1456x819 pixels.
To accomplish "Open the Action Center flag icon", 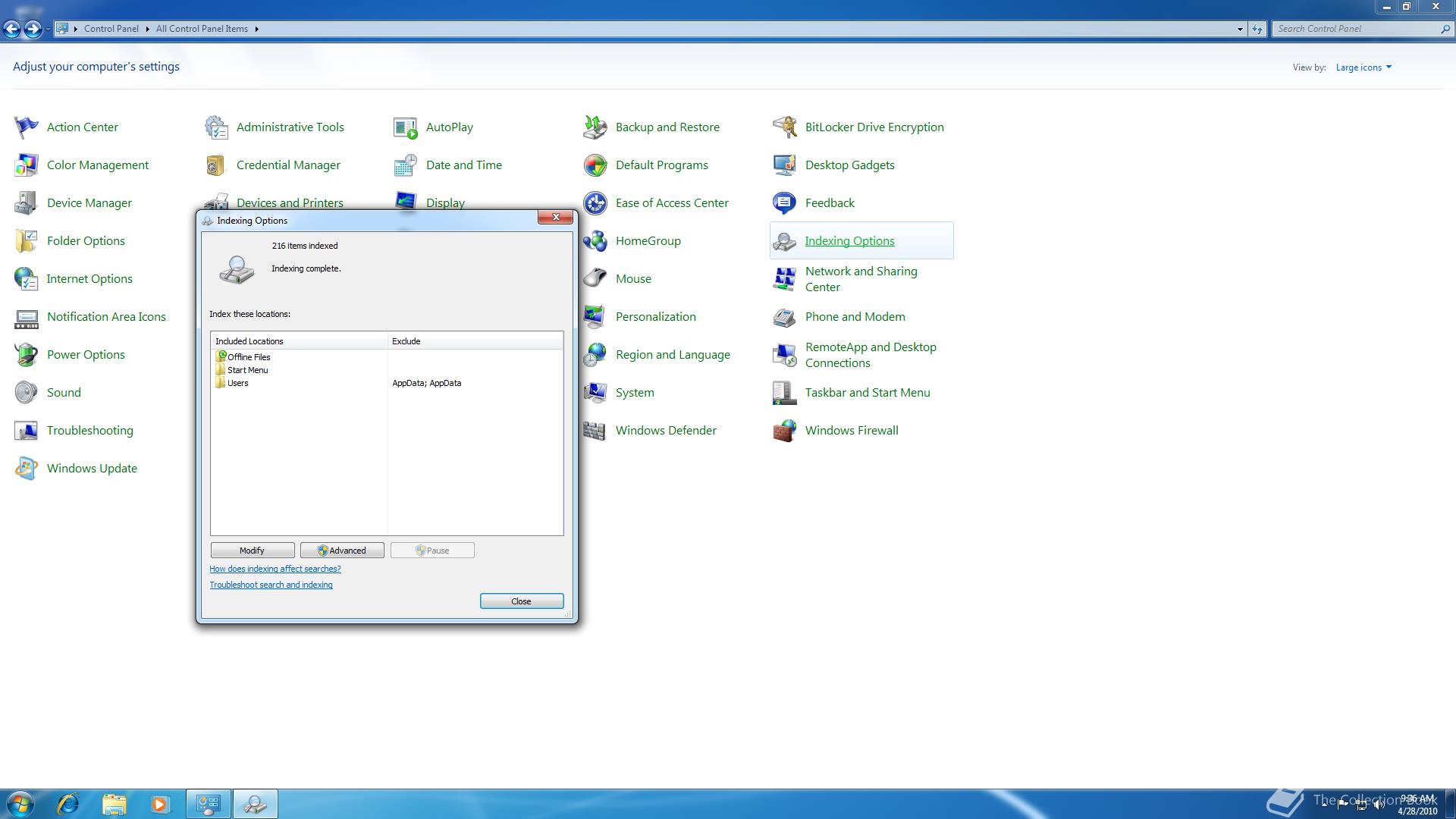I will [27, 127].
